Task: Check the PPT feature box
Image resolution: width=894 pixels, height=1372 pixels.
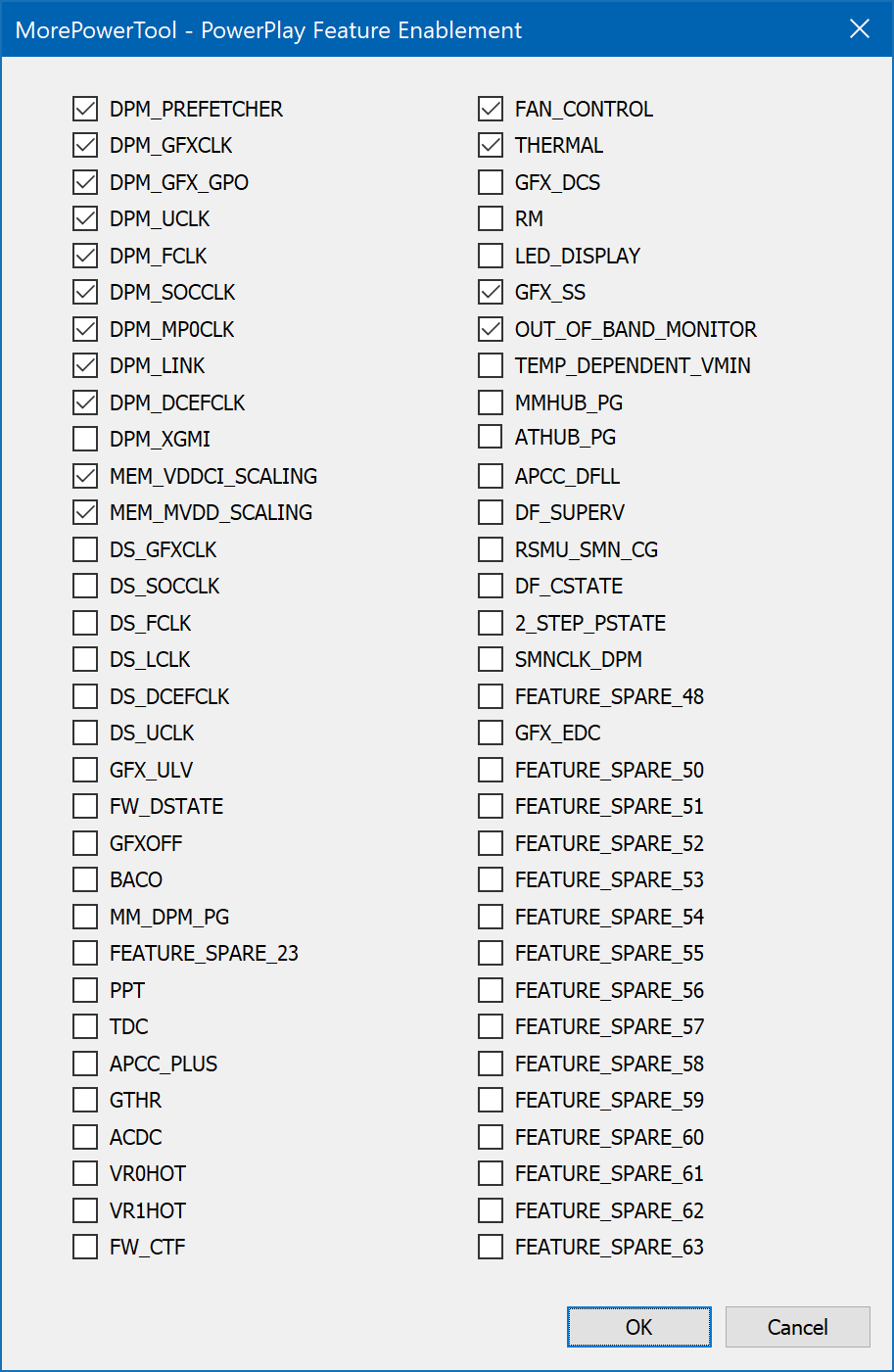Action: (85, 990)
